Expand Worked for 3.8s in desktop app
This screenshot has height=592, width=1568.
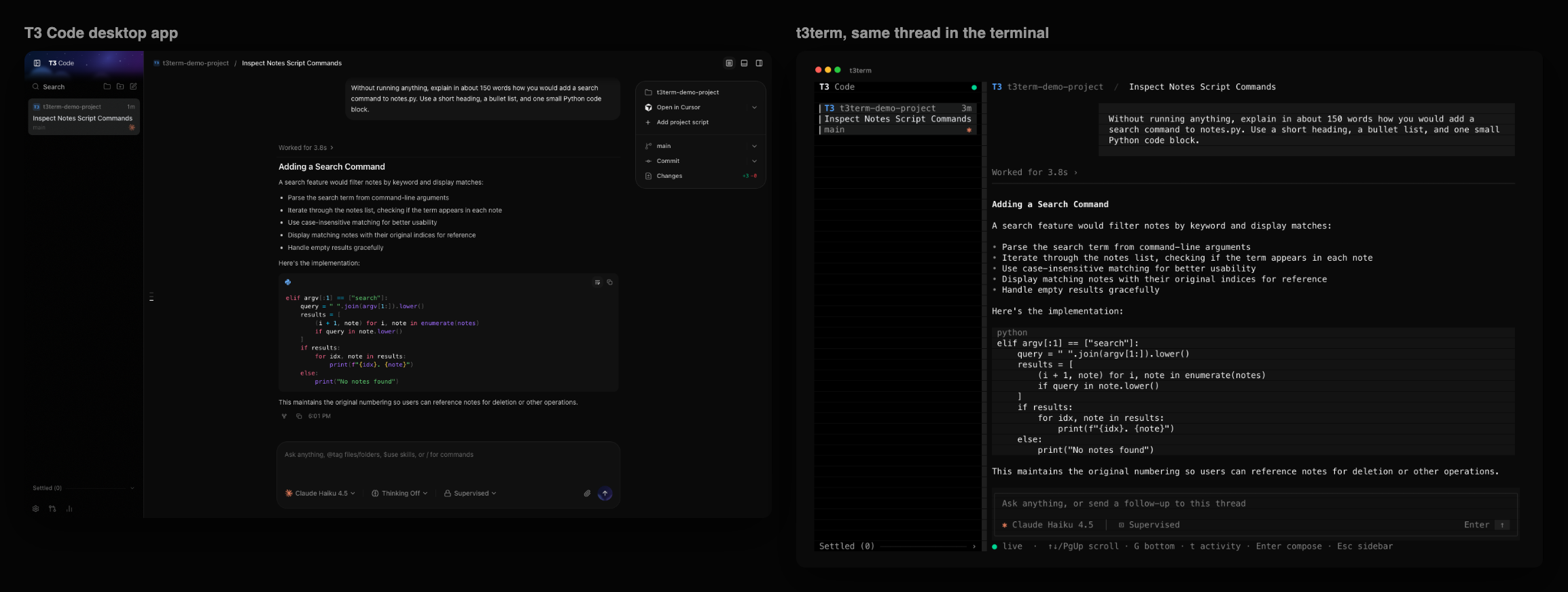click(306, 147)
